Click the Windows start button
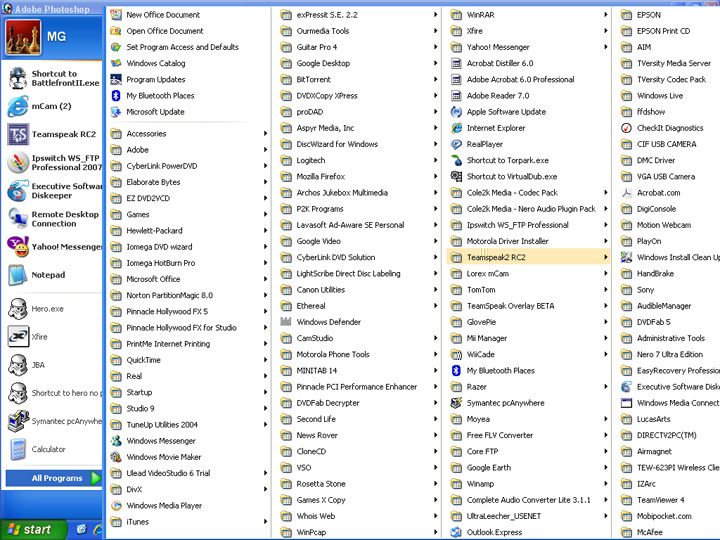The image size is (720, 540). (32, 529)
